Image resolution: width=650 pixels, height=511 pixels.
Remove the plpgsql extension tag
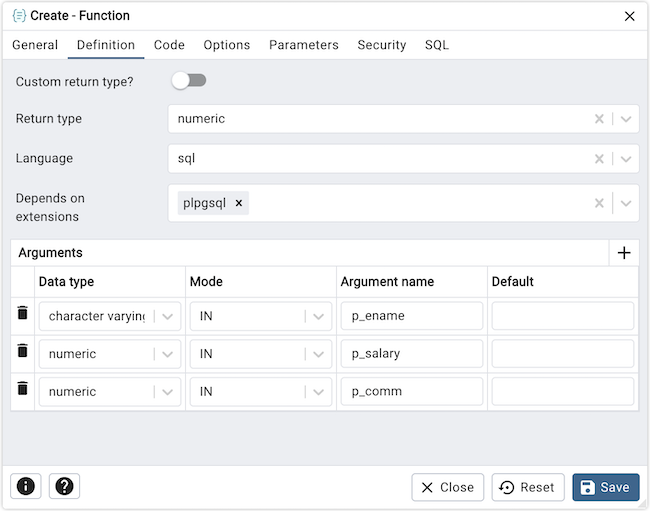[239, 203]
